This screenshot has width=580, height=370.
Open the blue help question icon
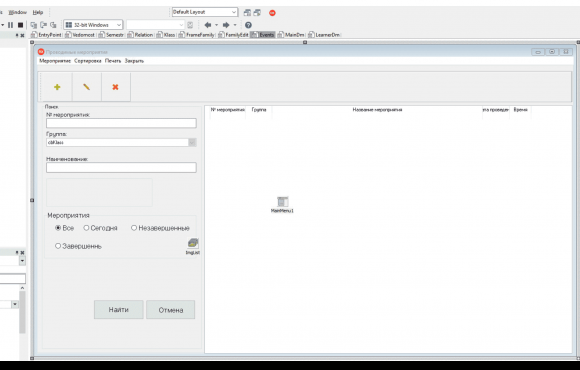(248, 25)
